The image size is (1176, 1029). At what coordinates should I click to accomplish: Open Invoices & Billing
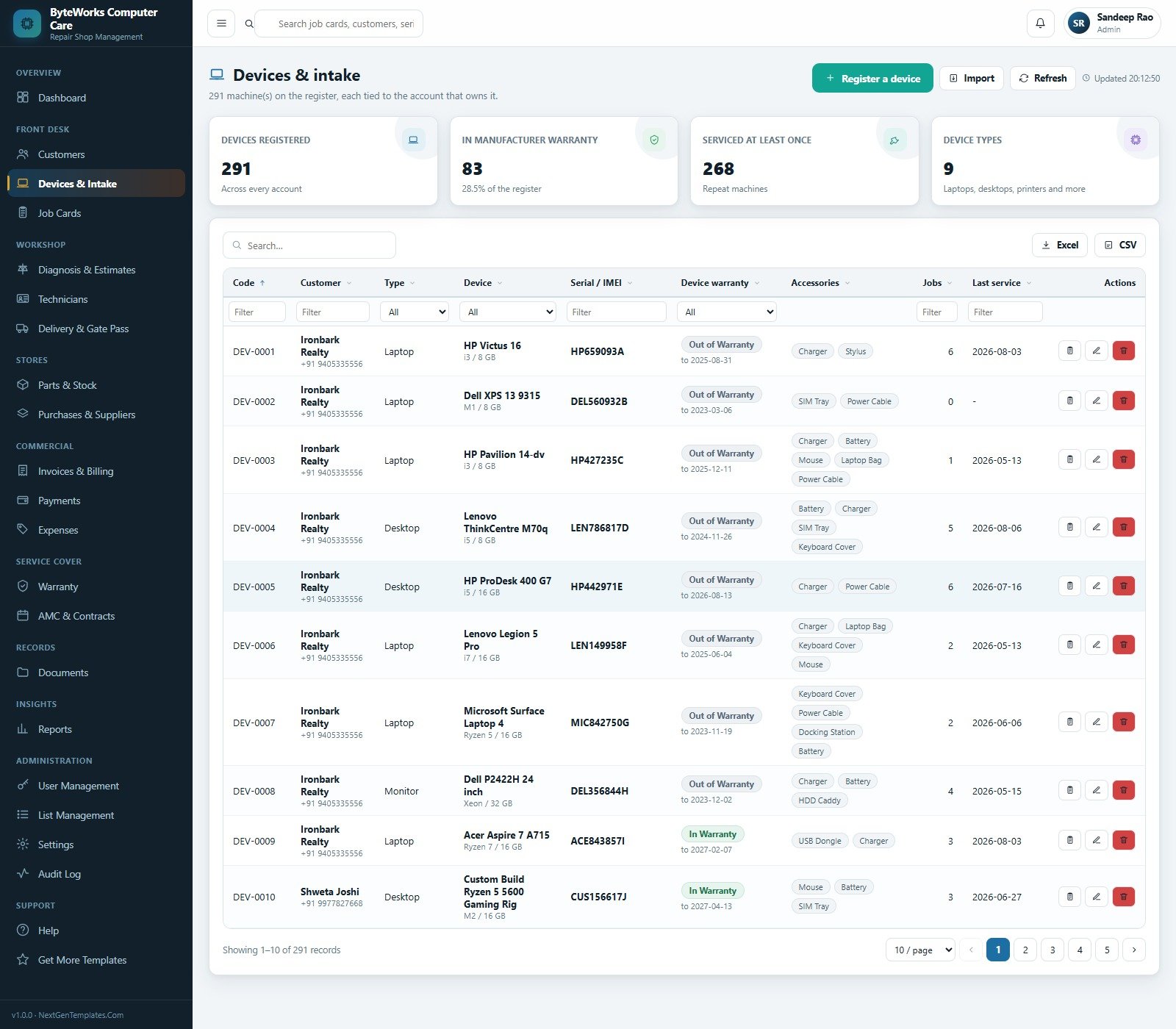96,471
